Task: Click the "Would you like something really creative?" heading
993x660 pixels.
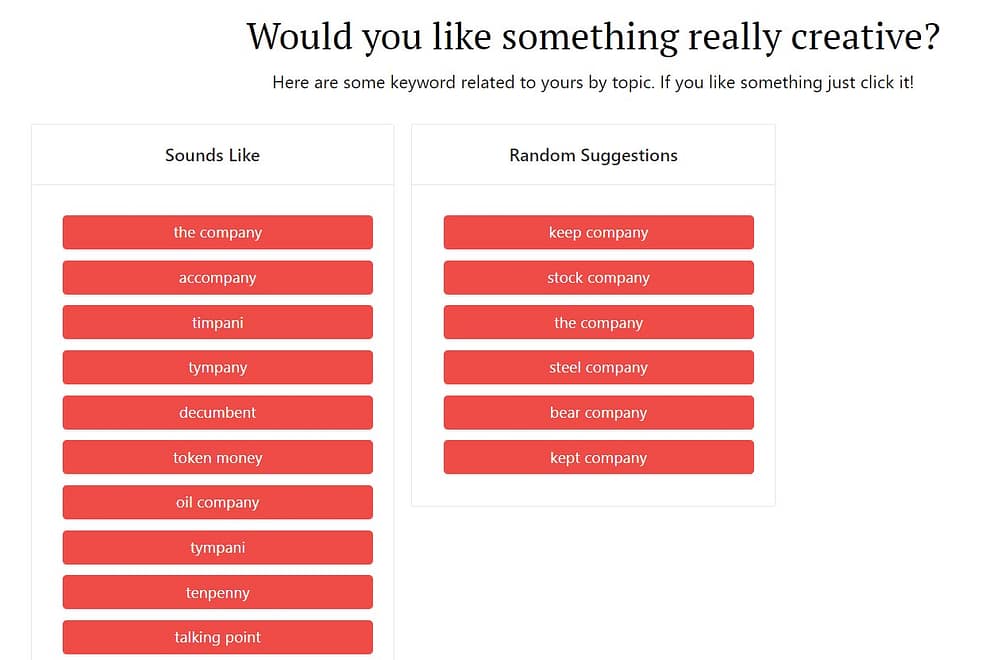Action: pos(593,37)
